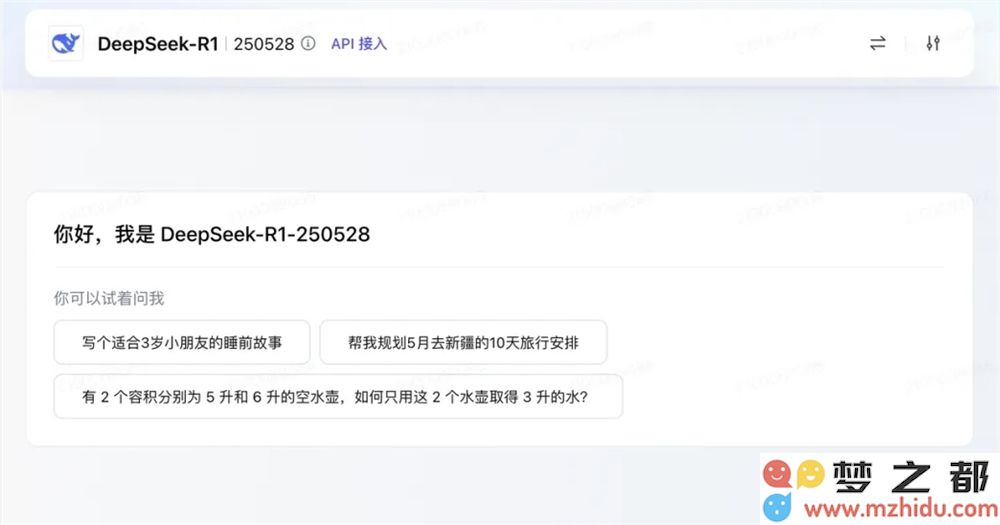Screen dimensions: 1000x525
Task: Click the switch model arrows icon
Action: point(878,43)
